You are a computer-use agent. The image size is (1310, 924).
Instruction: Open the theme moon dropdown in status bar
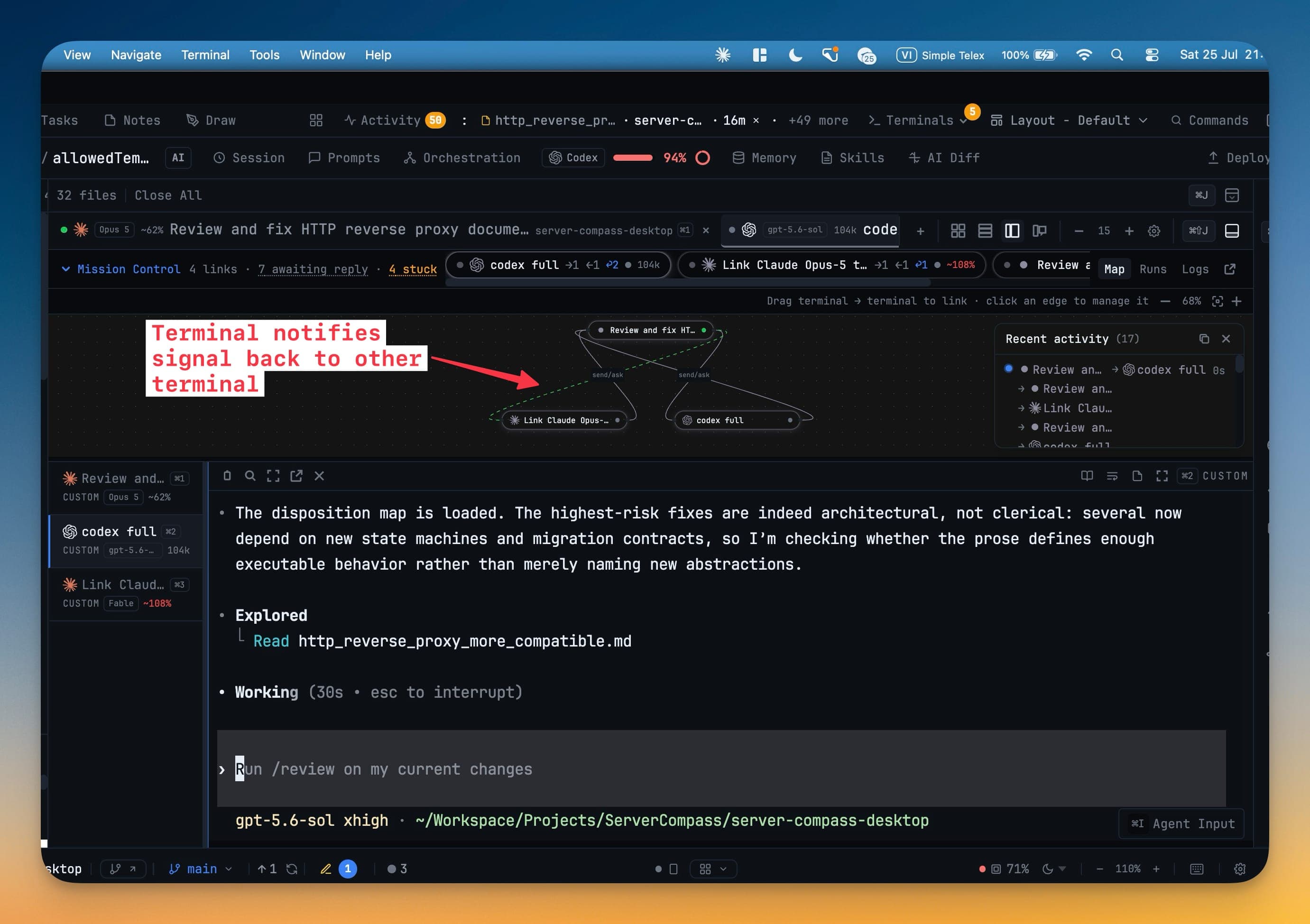(x=1053, y=869)
